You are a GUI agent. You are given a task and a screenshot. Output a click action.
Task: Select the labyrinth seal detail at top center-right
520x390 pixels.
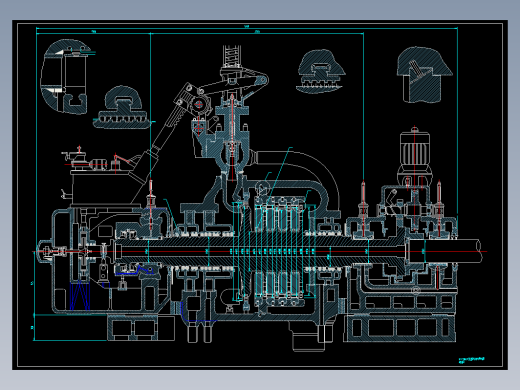point(321,71)
